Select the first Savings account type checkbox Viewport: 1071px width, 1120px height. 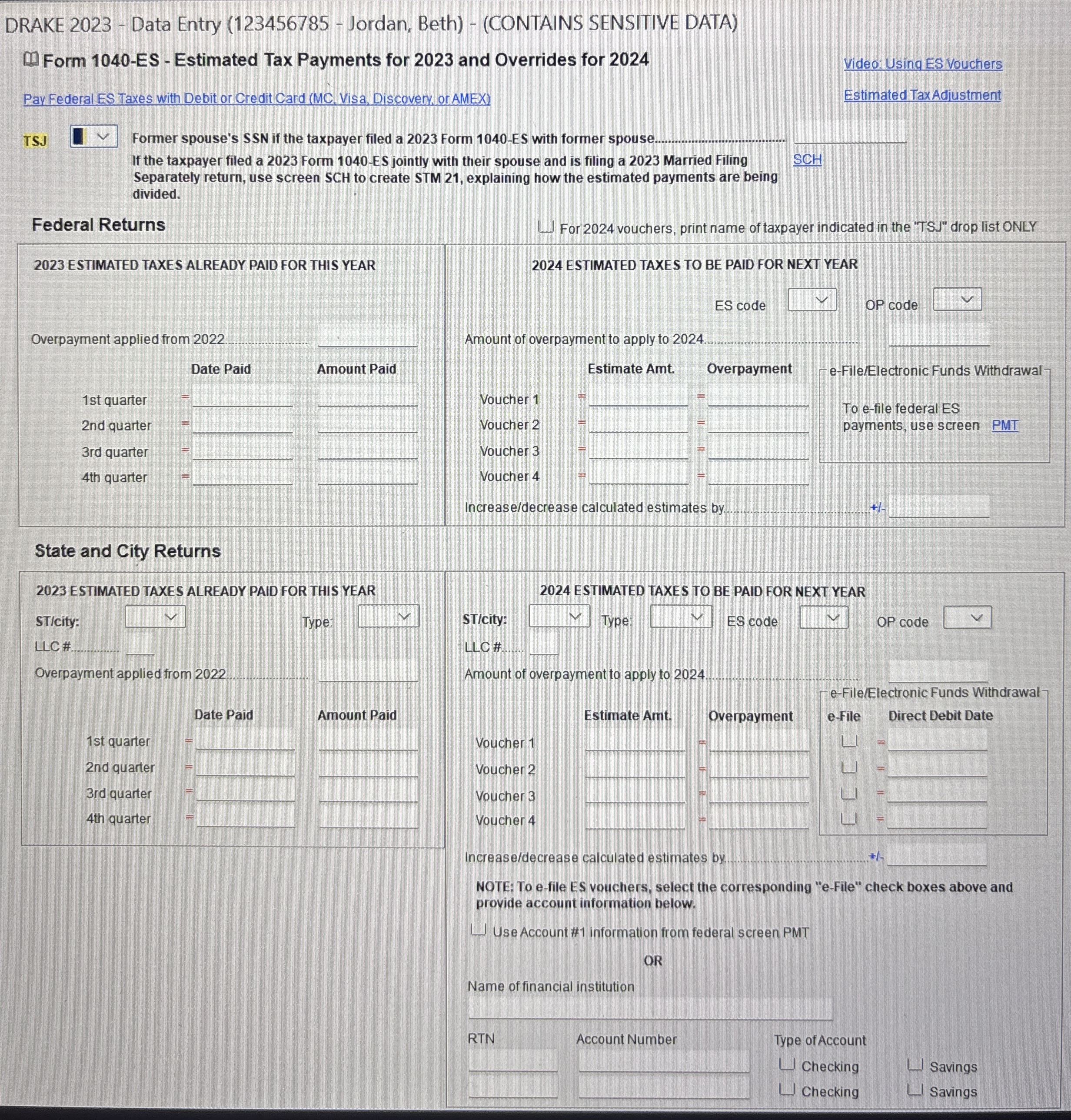pos(915,1065)
